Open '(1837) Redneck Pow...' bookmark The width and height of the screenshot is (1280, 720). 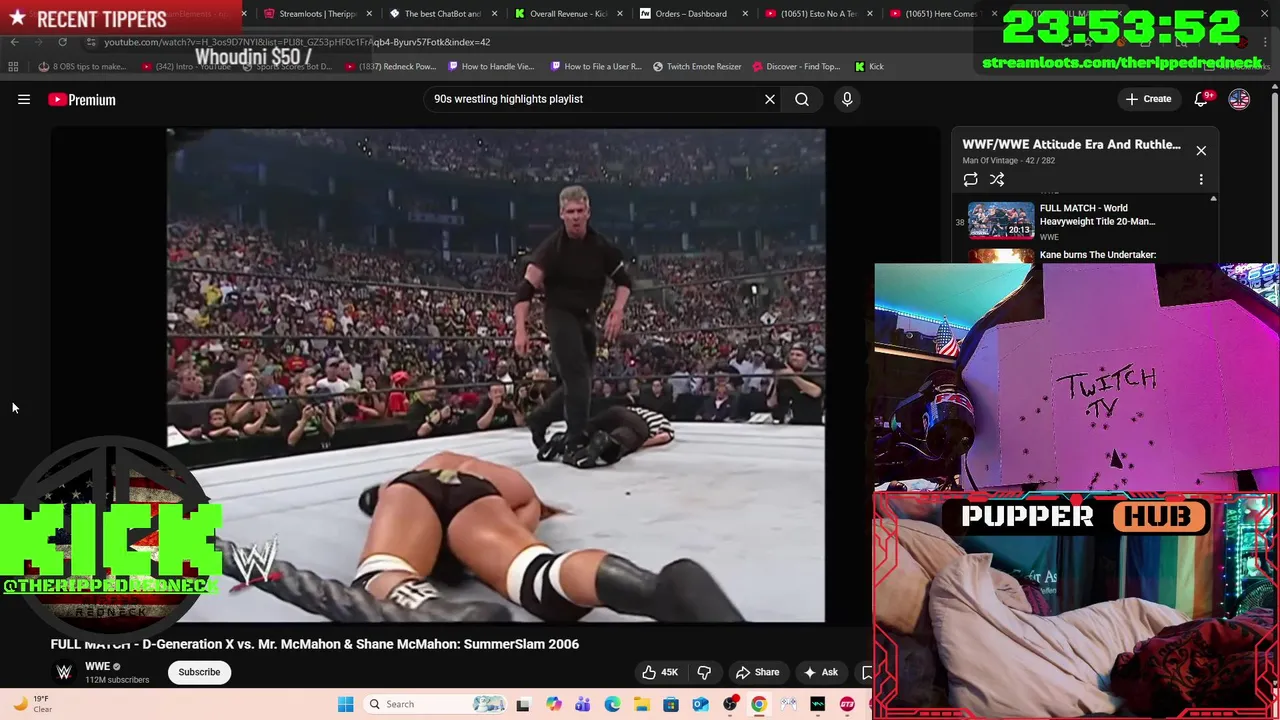click(x=390, y=66)
